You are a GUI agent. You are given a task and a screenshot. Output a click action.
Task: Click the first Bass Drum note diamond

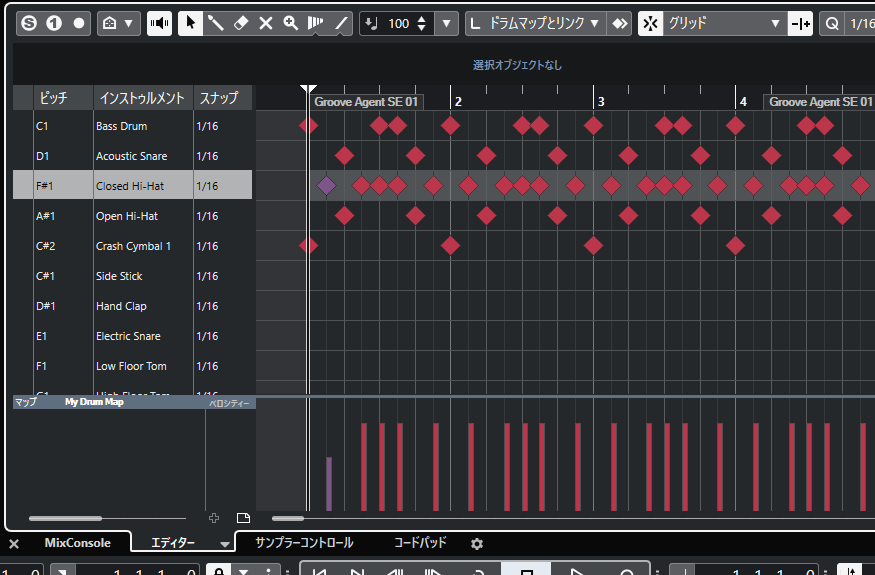308,125
